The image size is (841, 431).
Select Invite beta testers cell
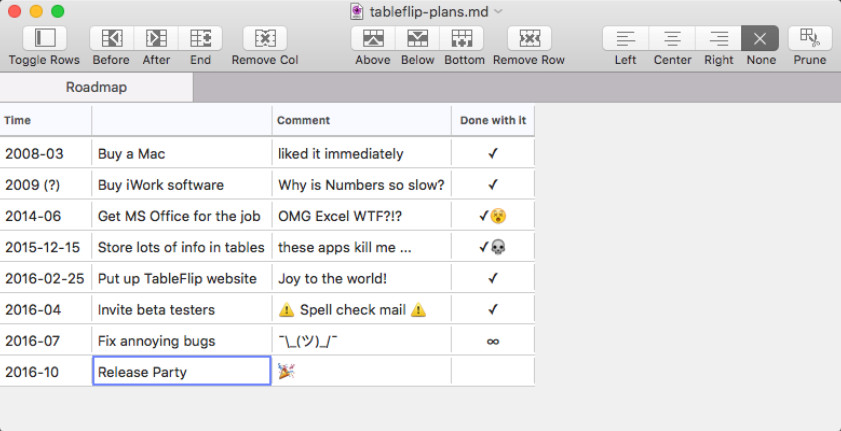(x=182, y=309)
